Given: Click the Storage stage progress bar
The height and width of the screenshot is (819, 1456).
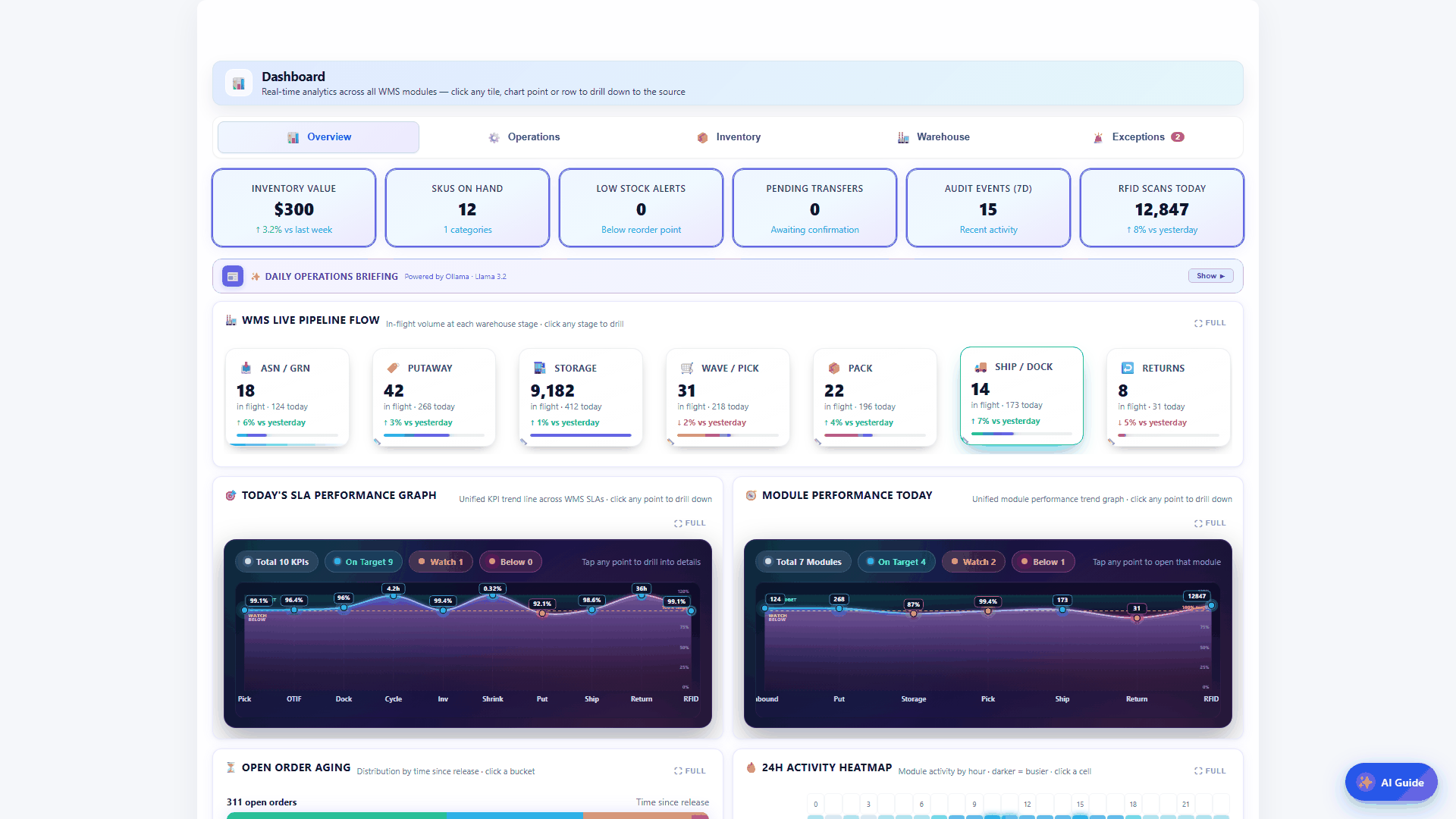Looking at the screenshot, I should [581, 435].
